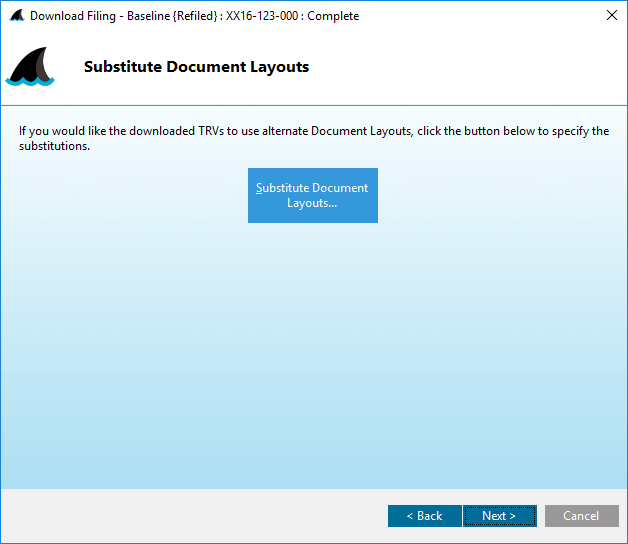Proceed with the Next button
The width and height of the screenshot is (628, 544).
pyautogui.click(x=499, y=516)
